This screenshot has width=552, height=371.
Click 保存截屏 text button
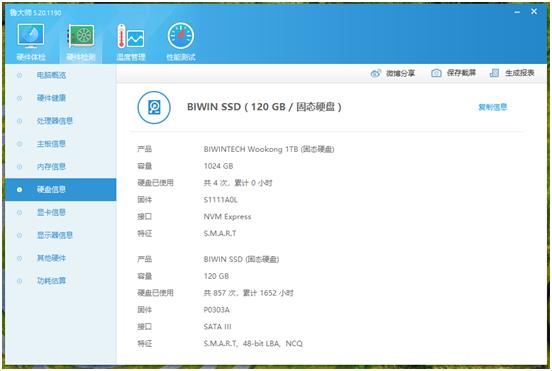(461, 73)
